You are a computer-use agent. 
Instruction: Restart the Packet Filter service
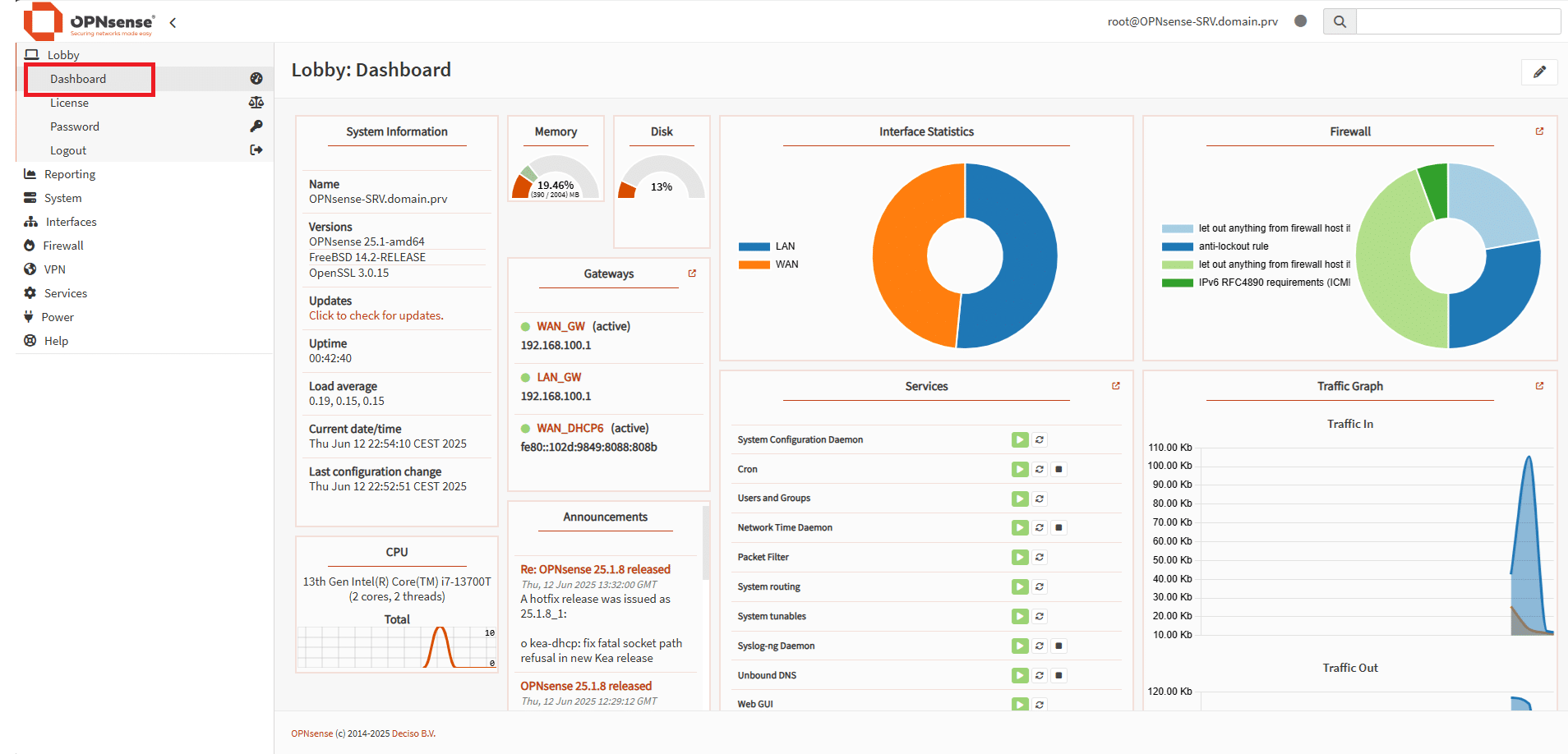[1040, 557]
